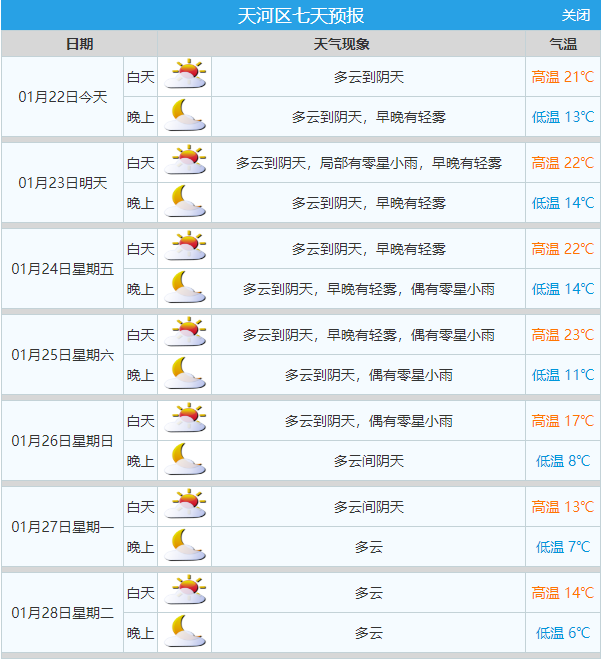Click the daytime weather icon for 01月25日
Image resolution: width=601 pixels, height=661 pixels.
185,334
